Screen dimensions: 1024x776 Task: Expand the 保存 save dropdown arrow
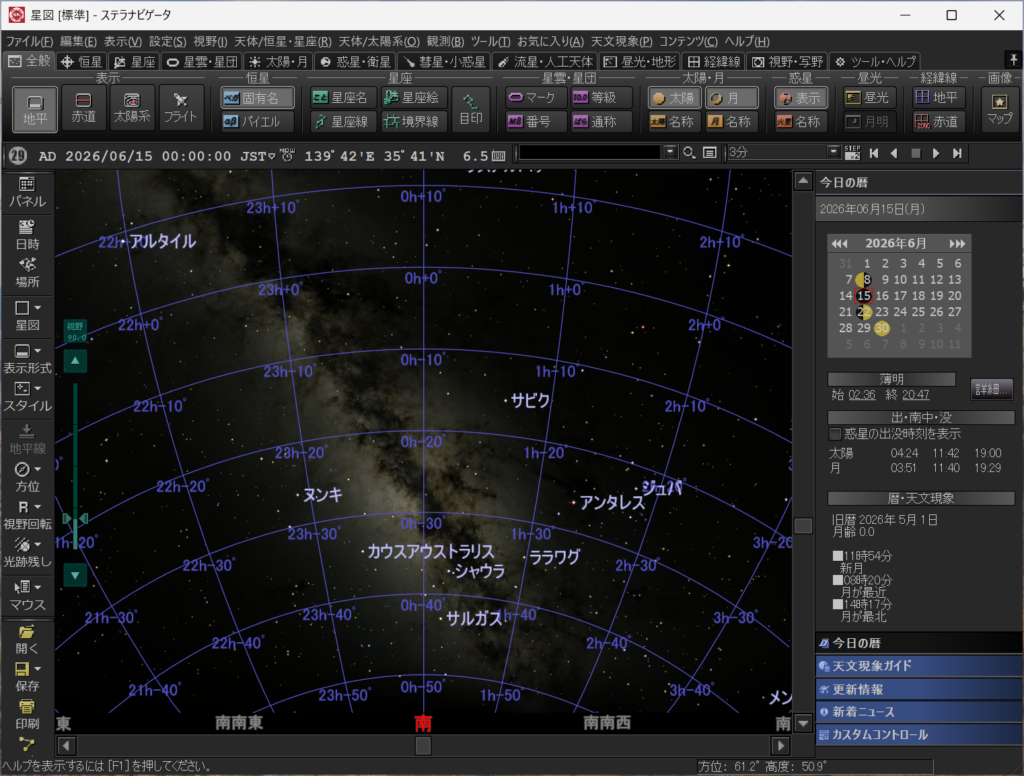tap(37, 668)
